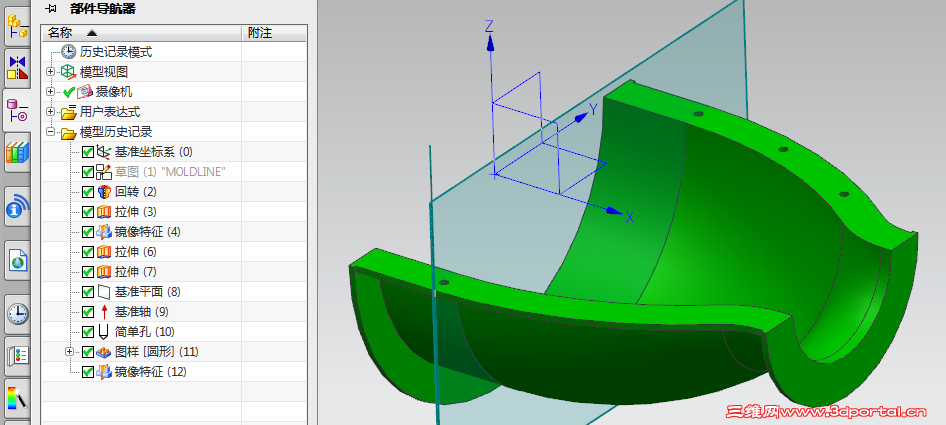Select 基准平面 (8) feature text
946x425 pixels.
(147, 292)
